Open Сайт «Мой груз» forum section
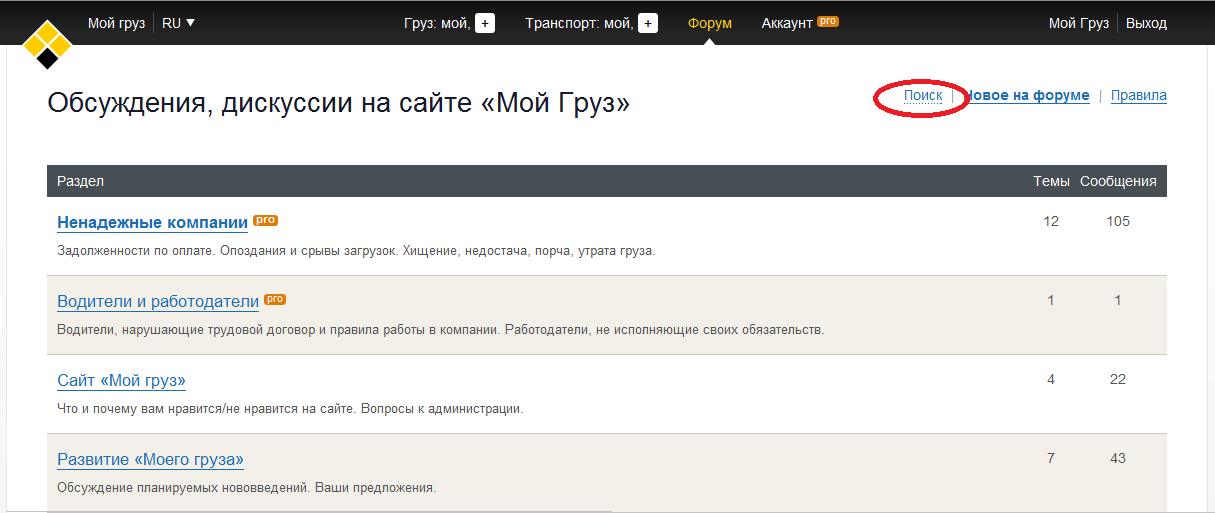1215x513 pixels. click(x=121, y=380)
